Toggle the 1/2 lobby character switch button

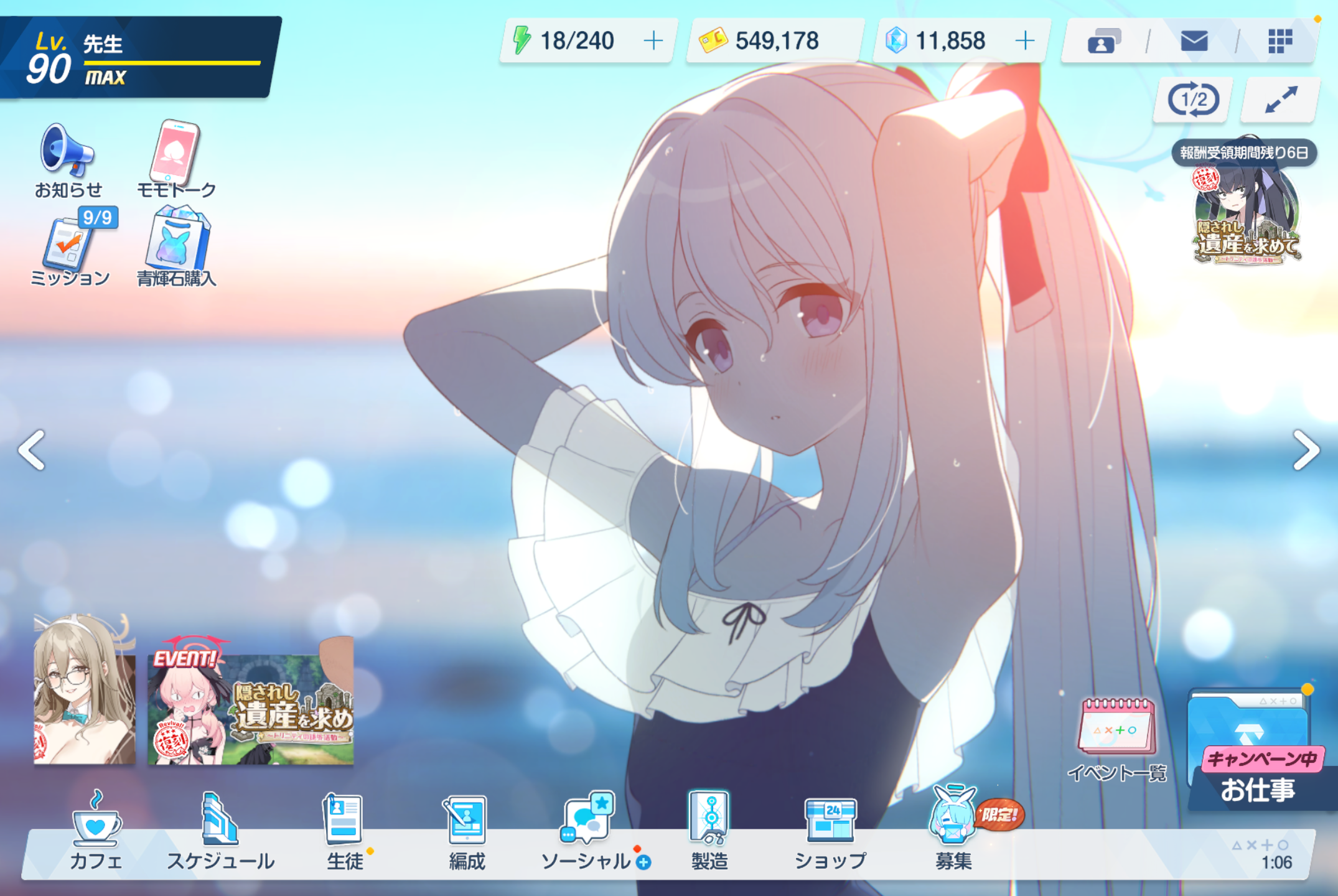[x=1192, y=100]
